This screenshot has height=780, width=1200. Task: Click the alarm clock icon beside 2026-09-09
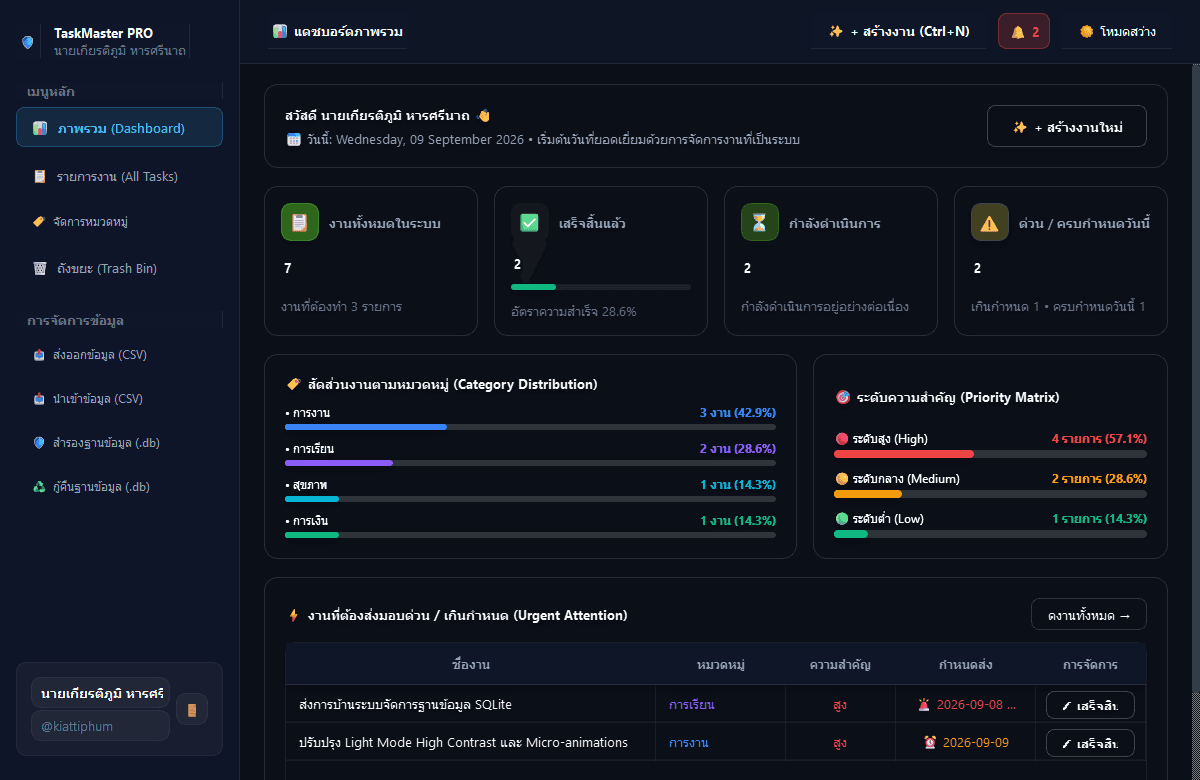coord(930,743)
